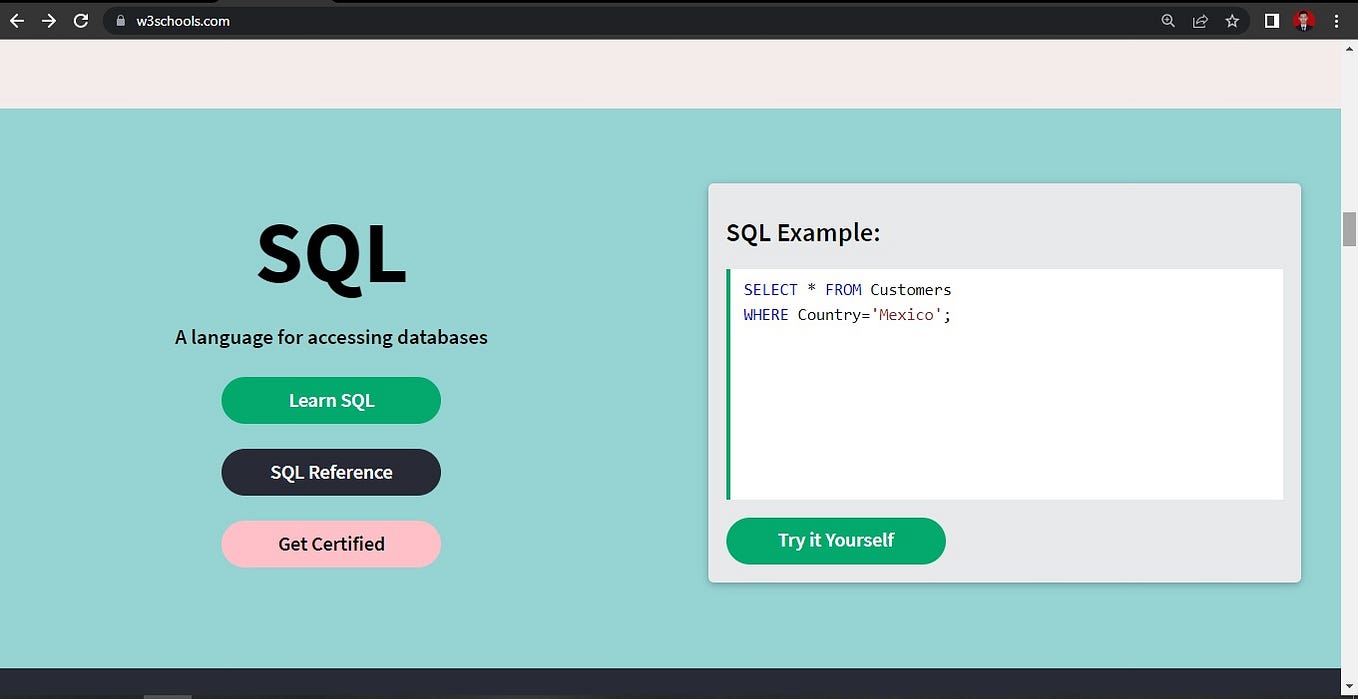Open the SQL Reference page
This screenshot has width=1358, height=699.
tap(331, 472)
